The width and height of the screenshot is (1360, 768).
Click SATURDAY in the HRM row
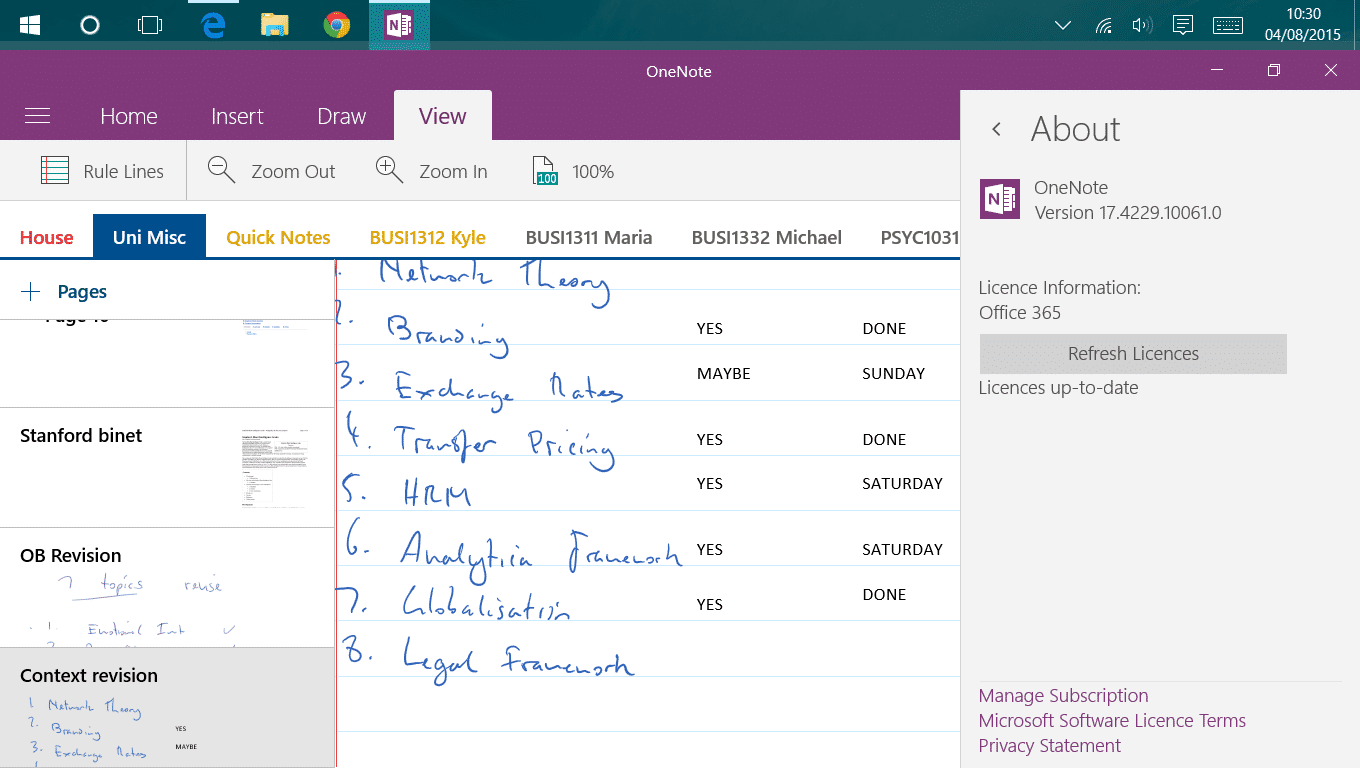902,483
